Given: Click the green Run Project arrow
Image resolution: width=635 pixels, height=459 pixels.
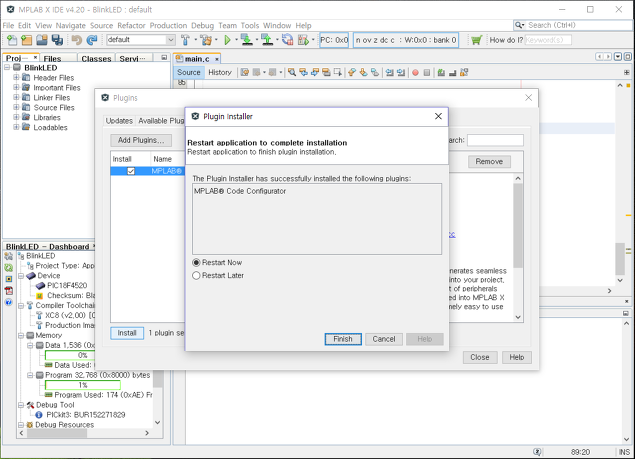Looking at the screenshot, I should 227,40.
